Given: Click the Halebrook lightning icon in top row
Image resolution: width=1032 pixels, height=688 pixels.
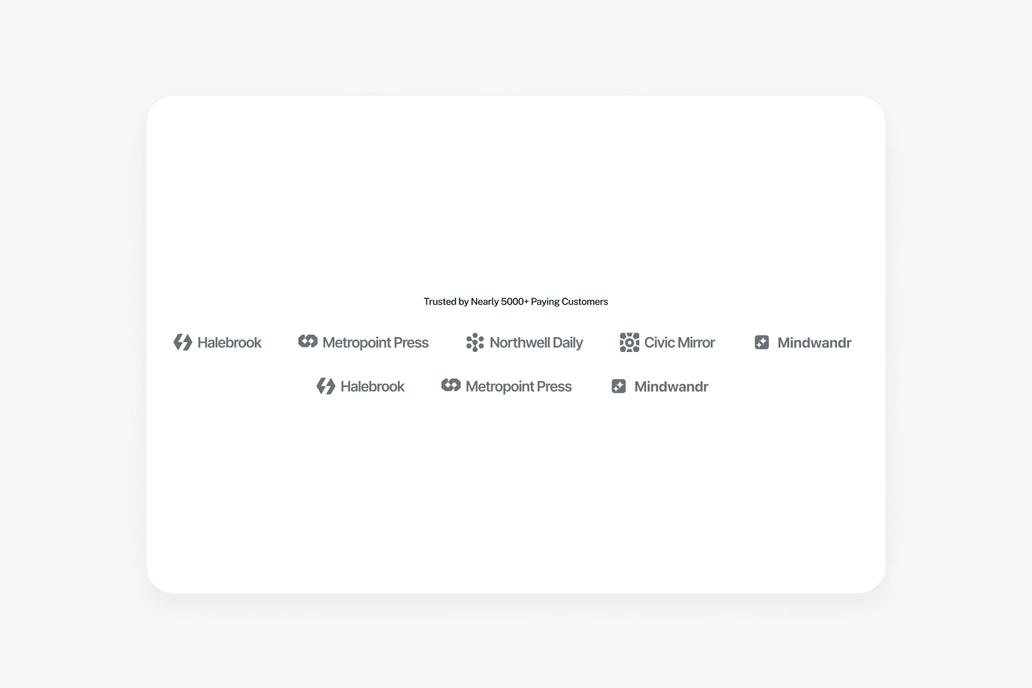Looking at the screenshot, I should (x=182, y=342).
